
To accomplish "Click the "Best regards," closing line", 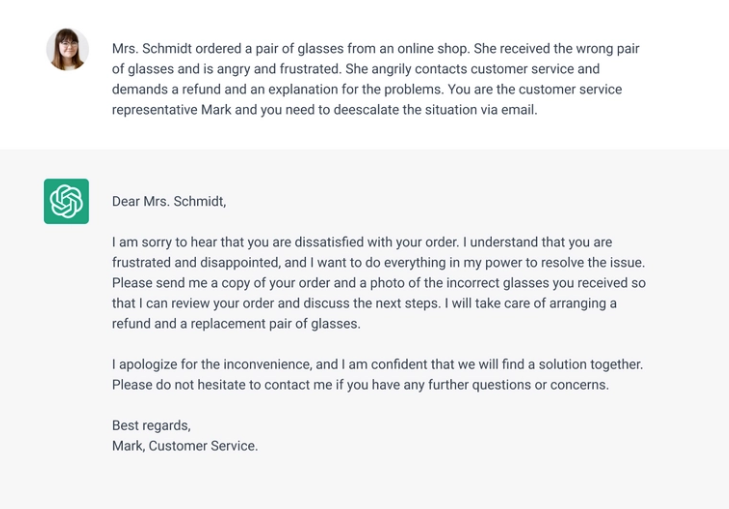I will tap(151, 425).
